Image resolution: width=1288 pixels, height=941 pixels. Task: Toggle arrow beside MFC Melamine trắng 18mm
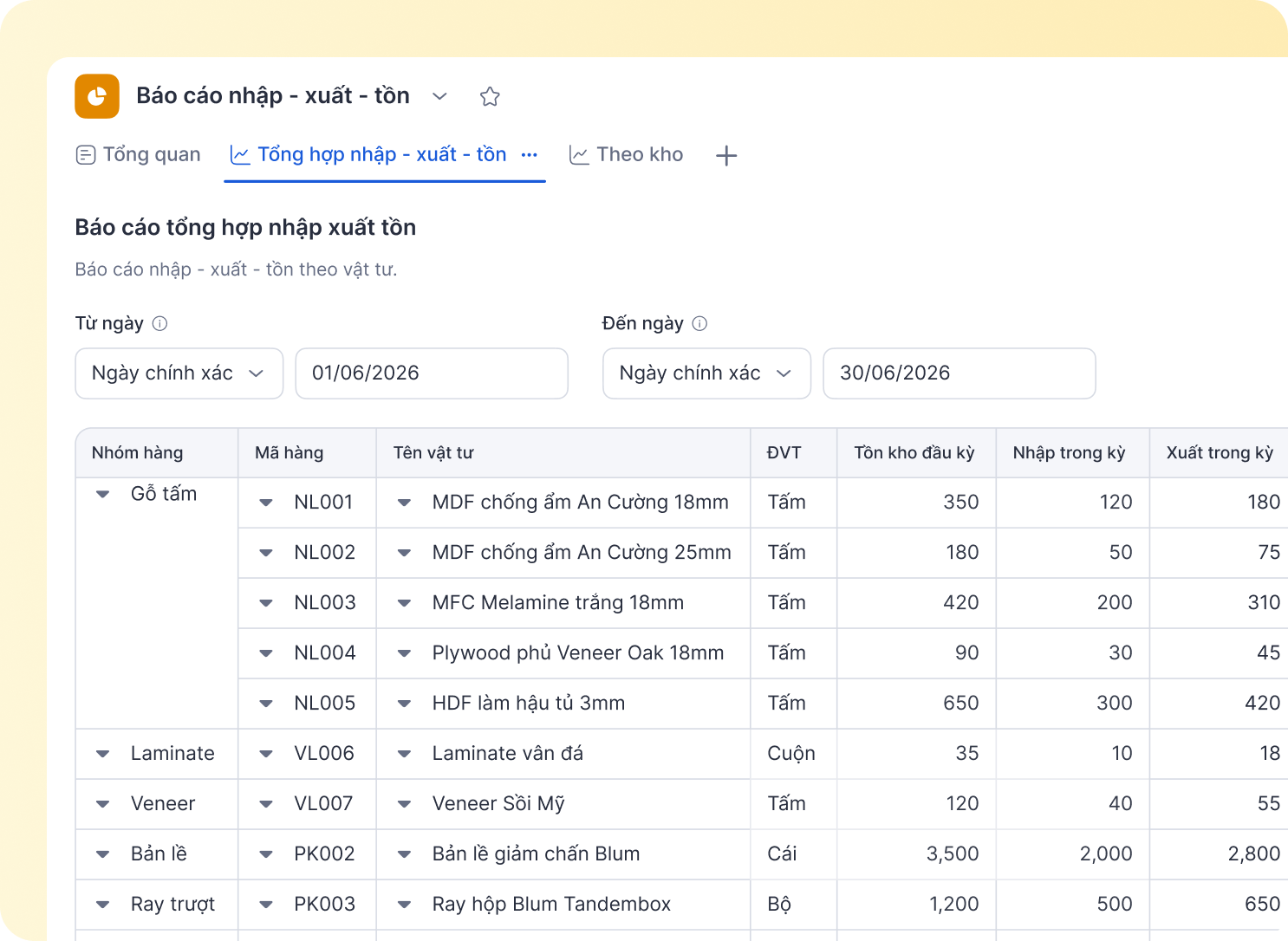(404, 603)
